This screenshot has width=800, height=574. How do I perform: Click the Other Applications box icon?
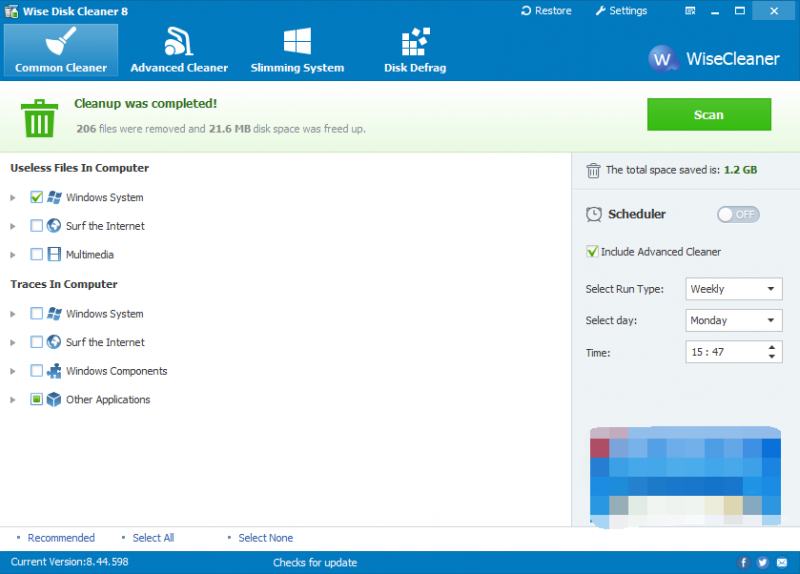(x=54, y=400)
